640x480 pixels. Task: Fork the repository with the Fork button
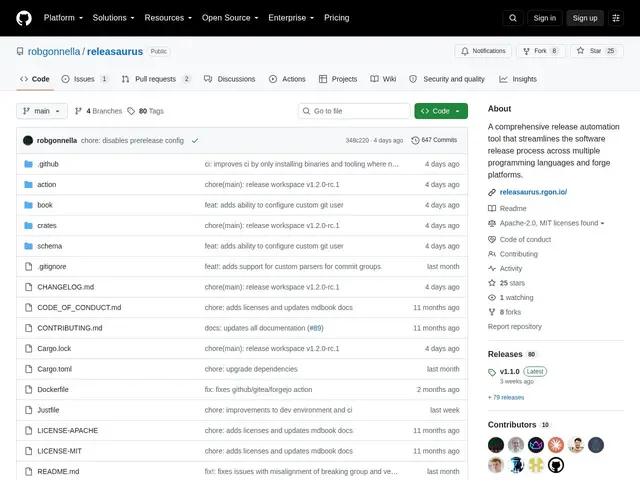tap(540, 51)
